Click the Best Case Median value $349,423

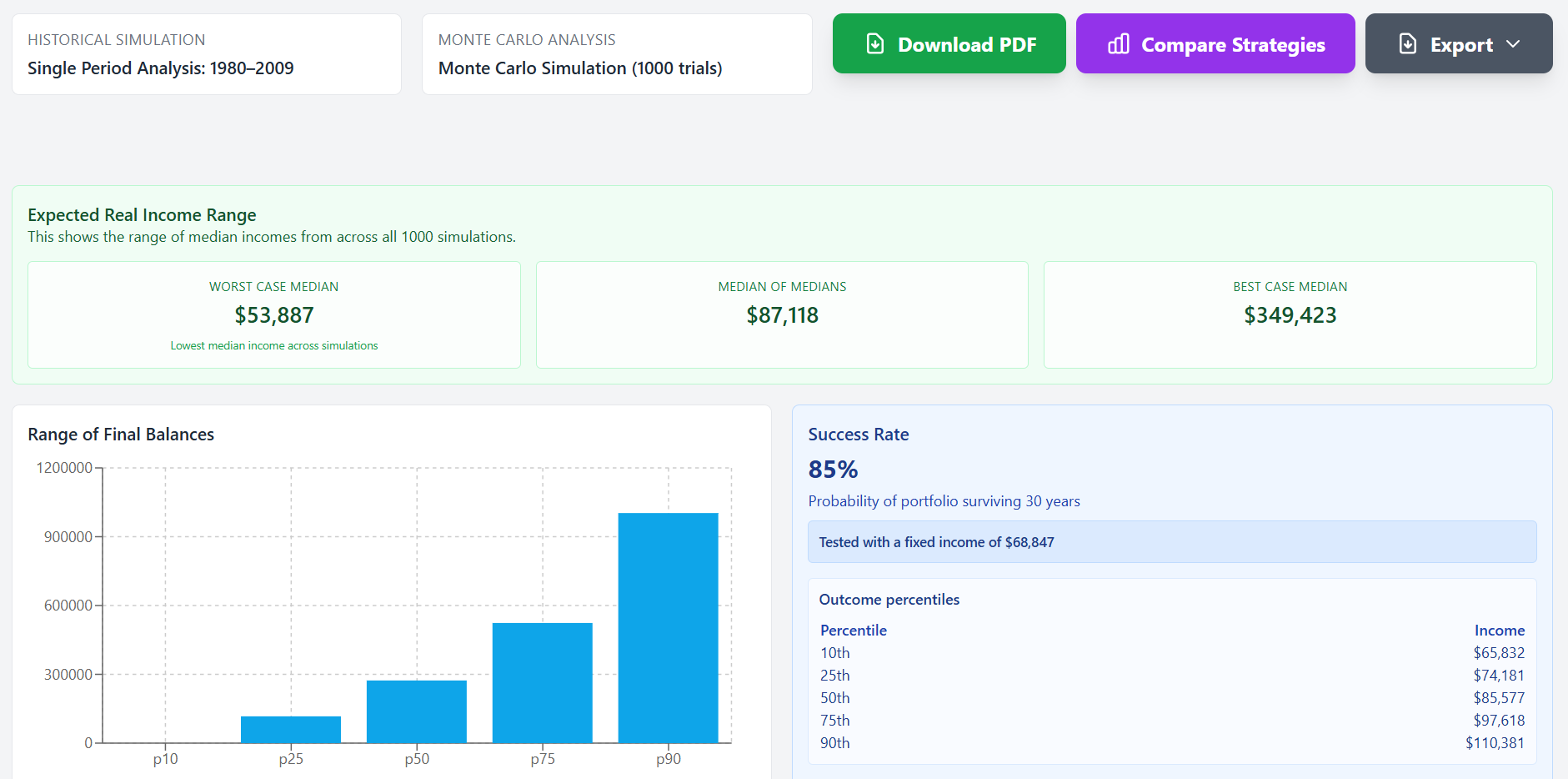[1290, 315]
